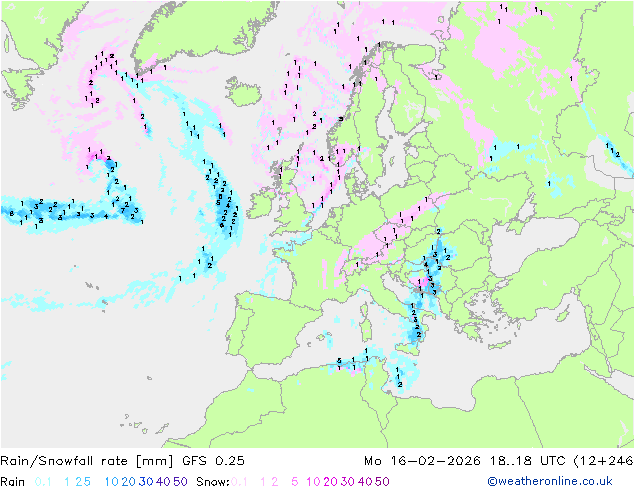Pick the Snow legend value 5
This screenshot has width=634, height=490.
[x=295, y=482]
